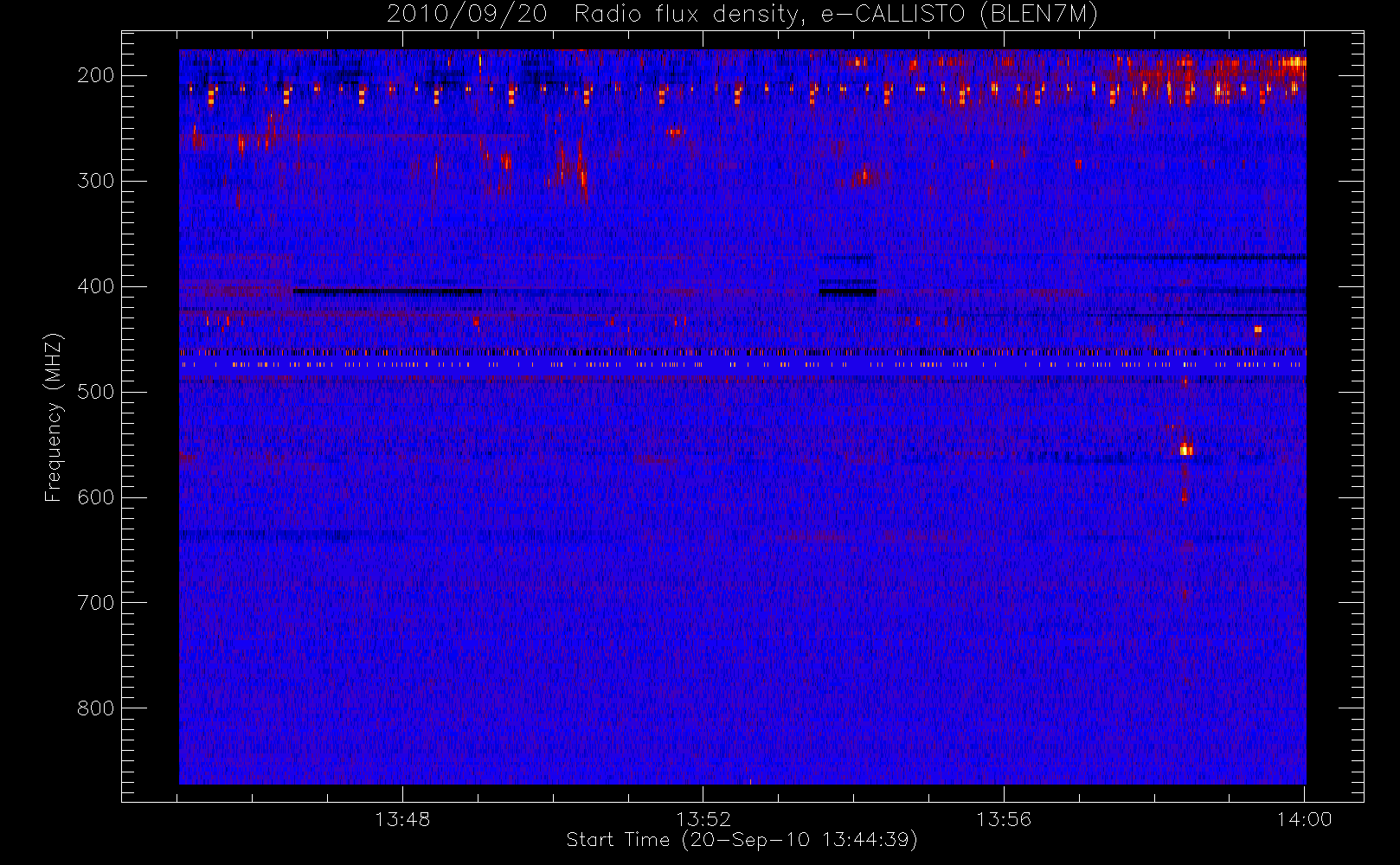
Task: Click the 800 frequency tick label
Action: [x=96, y=709]
